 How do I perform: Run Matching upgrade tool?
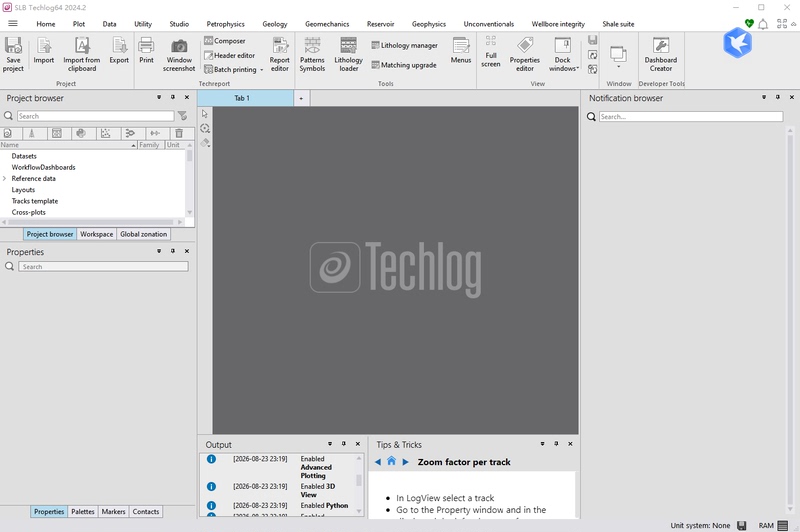click(404, 65)
